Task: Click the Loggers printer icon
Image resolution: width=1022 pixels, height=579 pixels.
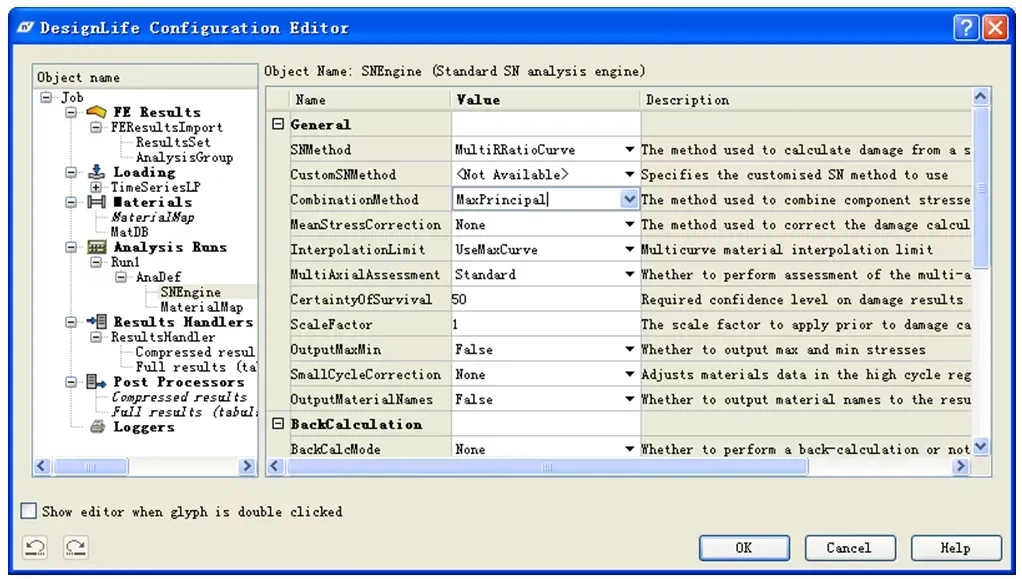Action: pyautogui.click(x=97, y=427)
